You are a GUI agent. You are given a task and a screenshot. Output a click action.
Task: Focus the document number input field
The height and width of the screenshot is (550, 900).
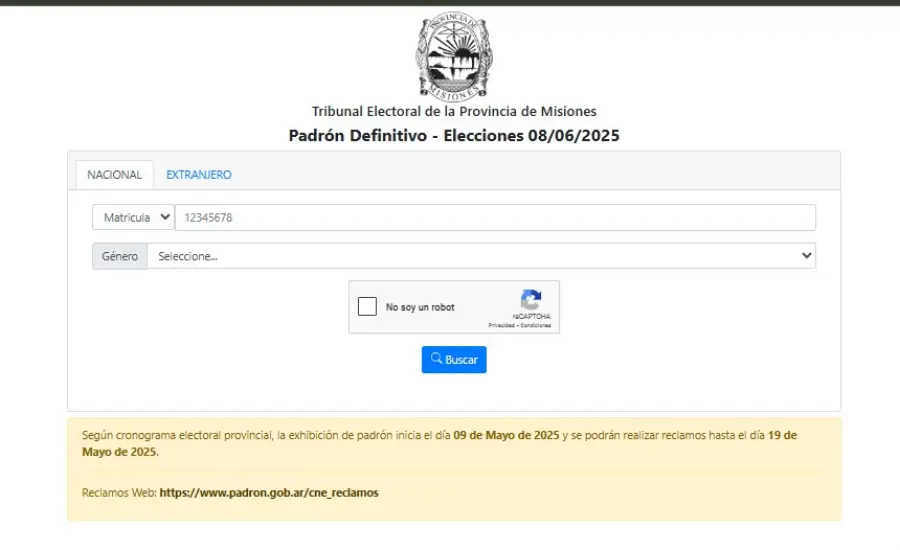(495, 218)
